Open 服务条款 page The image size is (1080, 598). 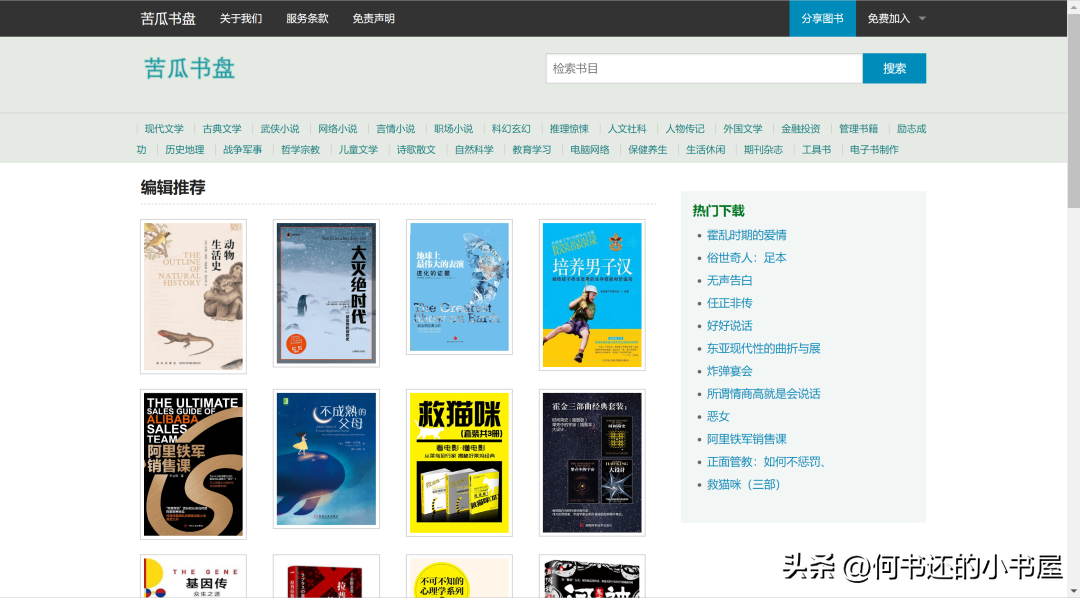pos(307,19)
